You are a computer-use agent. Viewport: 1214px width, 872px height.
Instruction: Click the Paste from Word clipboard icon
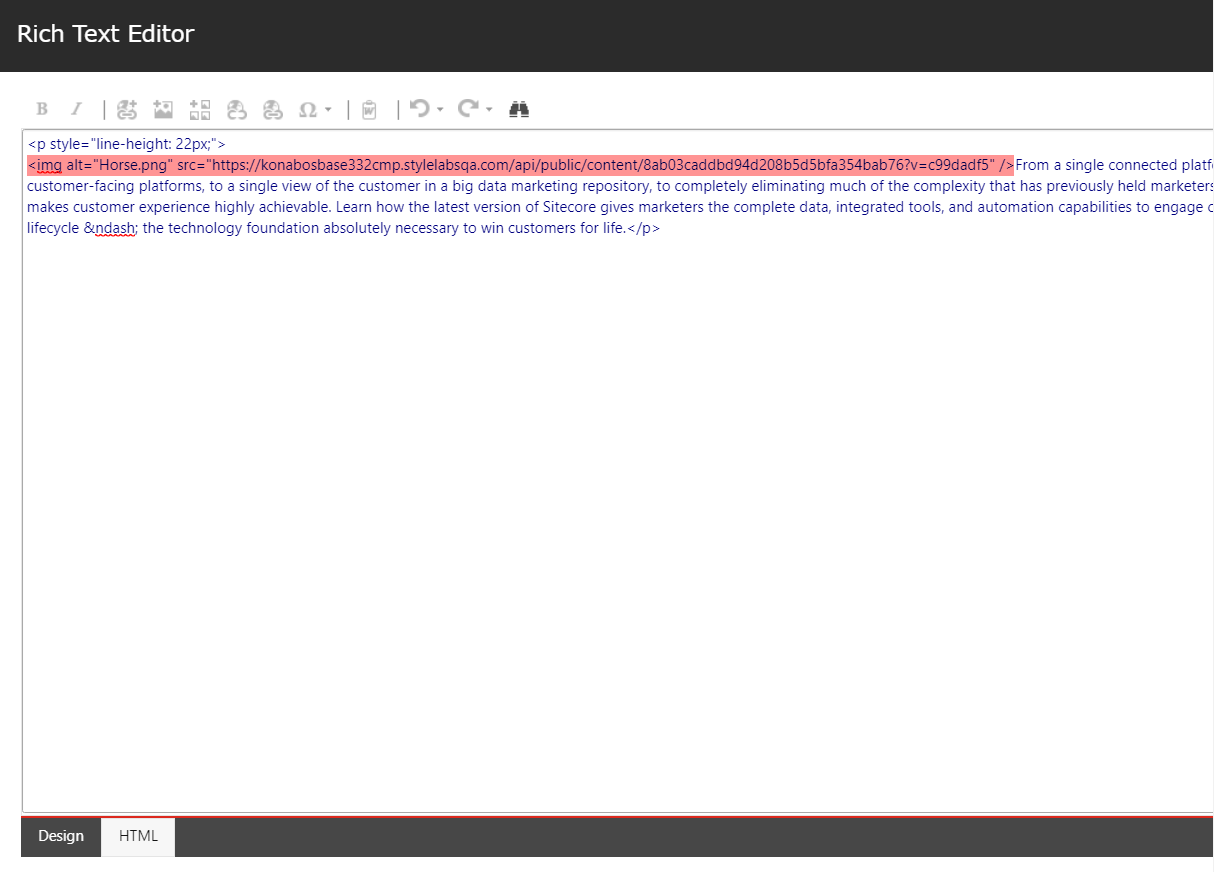[x=369, y=109]
